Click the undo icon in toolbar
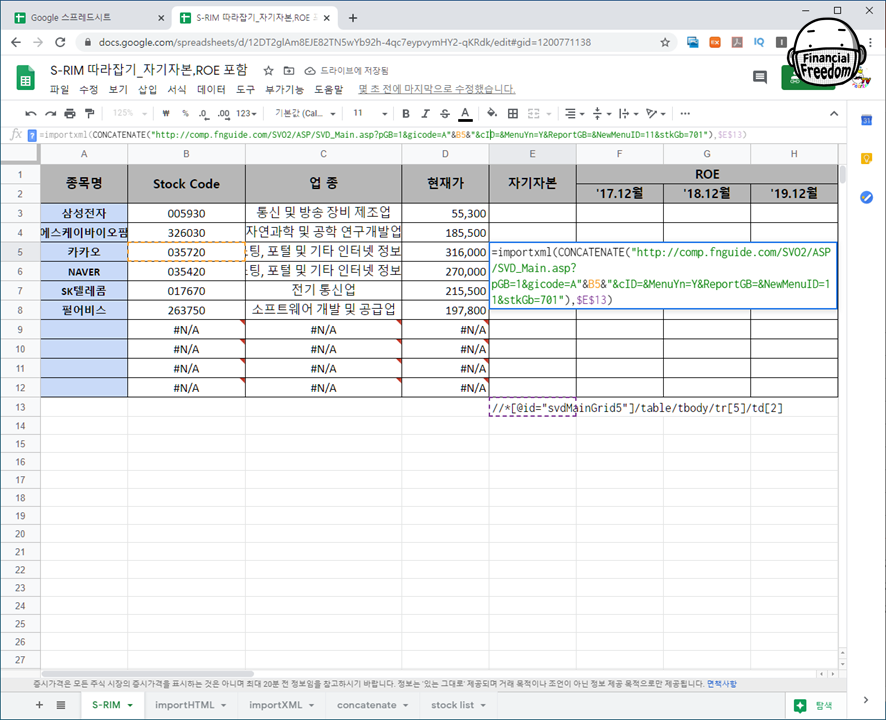The image size is (886, 720). [31, 114]
